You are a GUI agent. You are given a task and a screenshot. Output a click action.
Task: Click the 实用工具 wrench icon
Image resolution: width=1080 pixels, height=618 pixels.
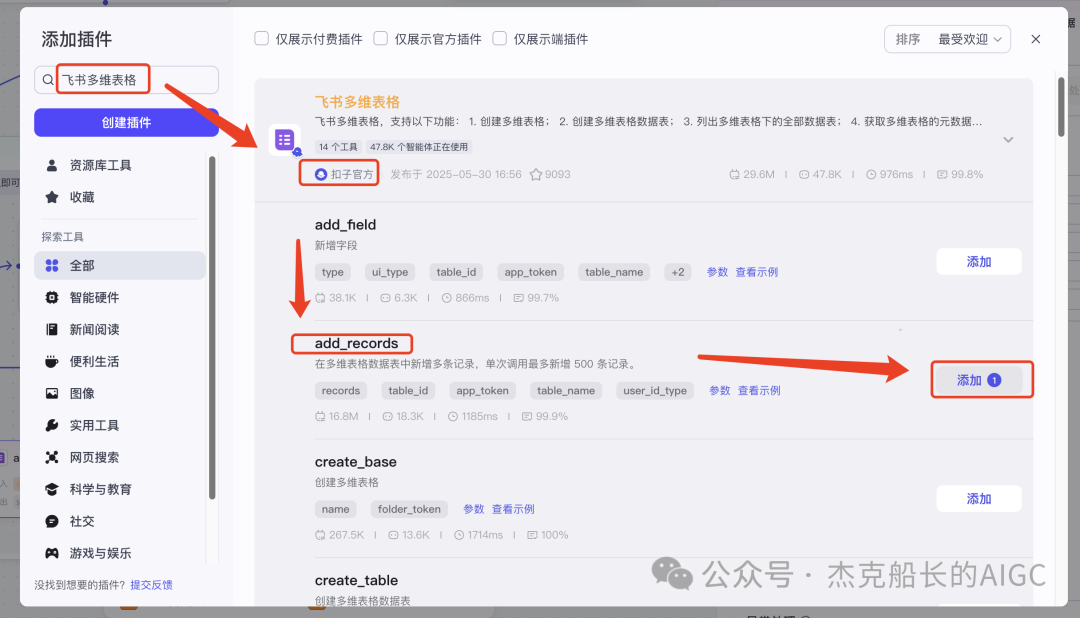52,425
